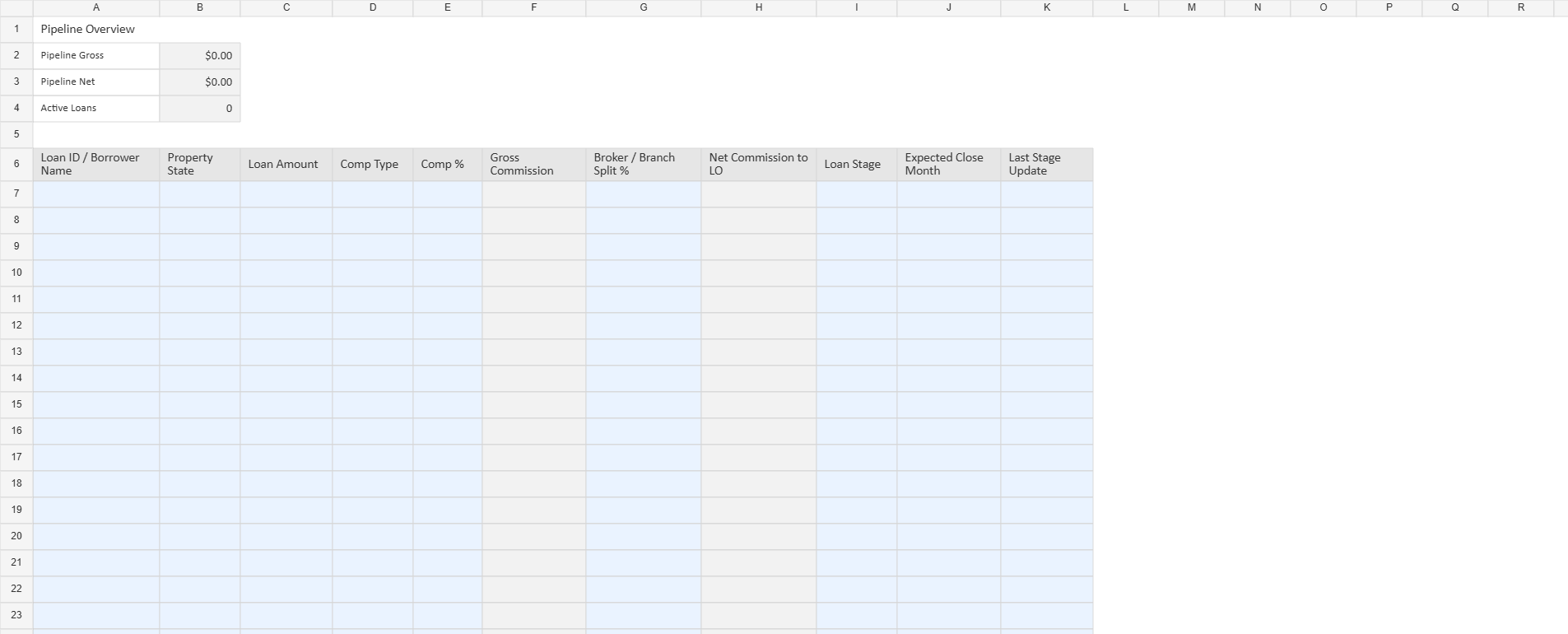Viewport: 1568px width, 634px height.
Task: Click the Pipeline Gross label cell
Action: click(96, 55)
